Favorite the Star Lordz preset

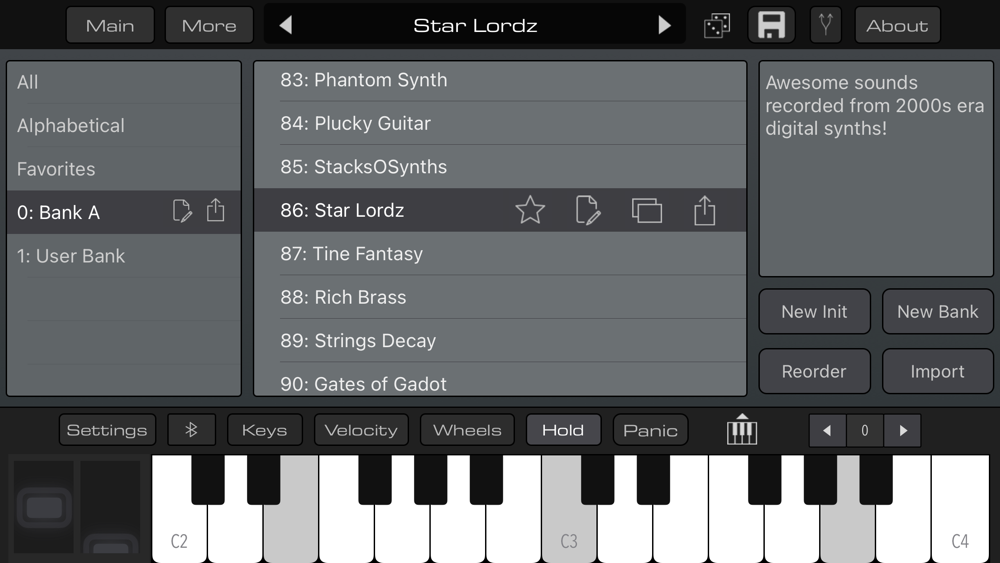pos(530,210)
